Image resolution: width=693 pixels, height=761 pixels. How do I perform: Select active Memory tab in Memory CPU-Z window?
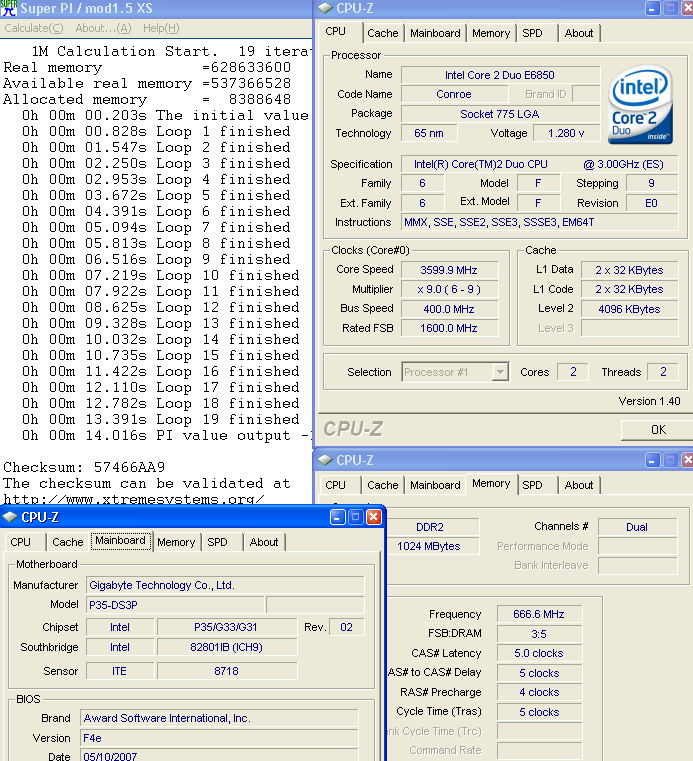(491, 483)
